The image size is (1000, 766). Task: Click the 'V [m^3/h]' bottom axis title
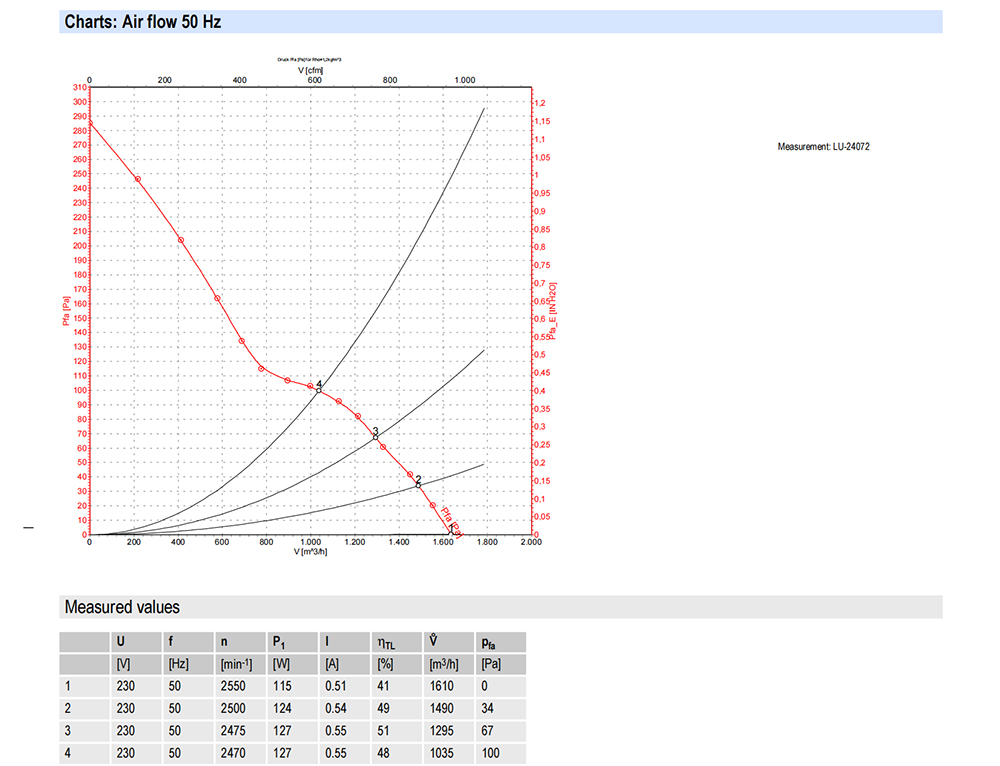(x=311, y=551)
